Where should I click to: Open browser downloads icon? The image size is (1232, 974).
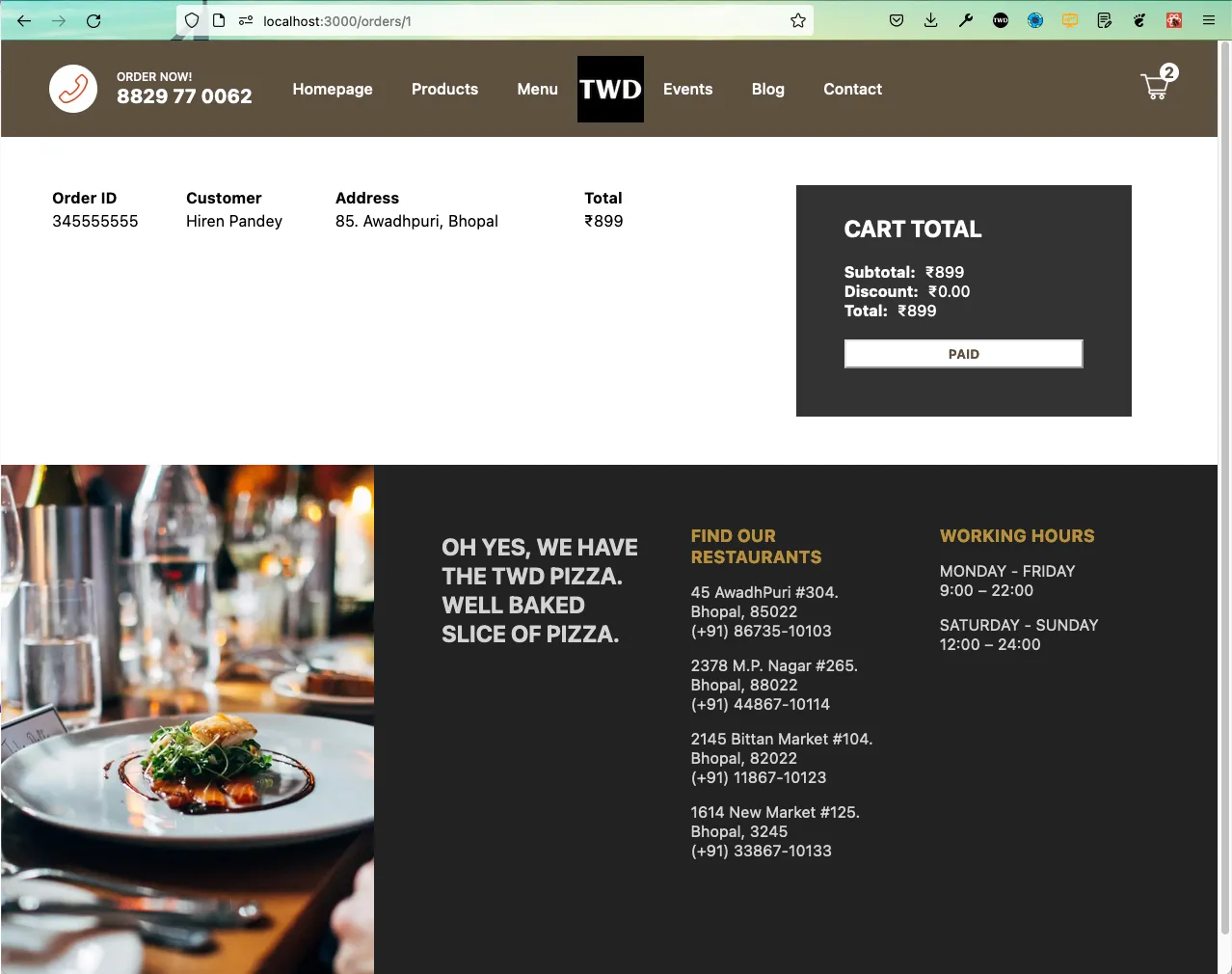[x=931, y=20]
